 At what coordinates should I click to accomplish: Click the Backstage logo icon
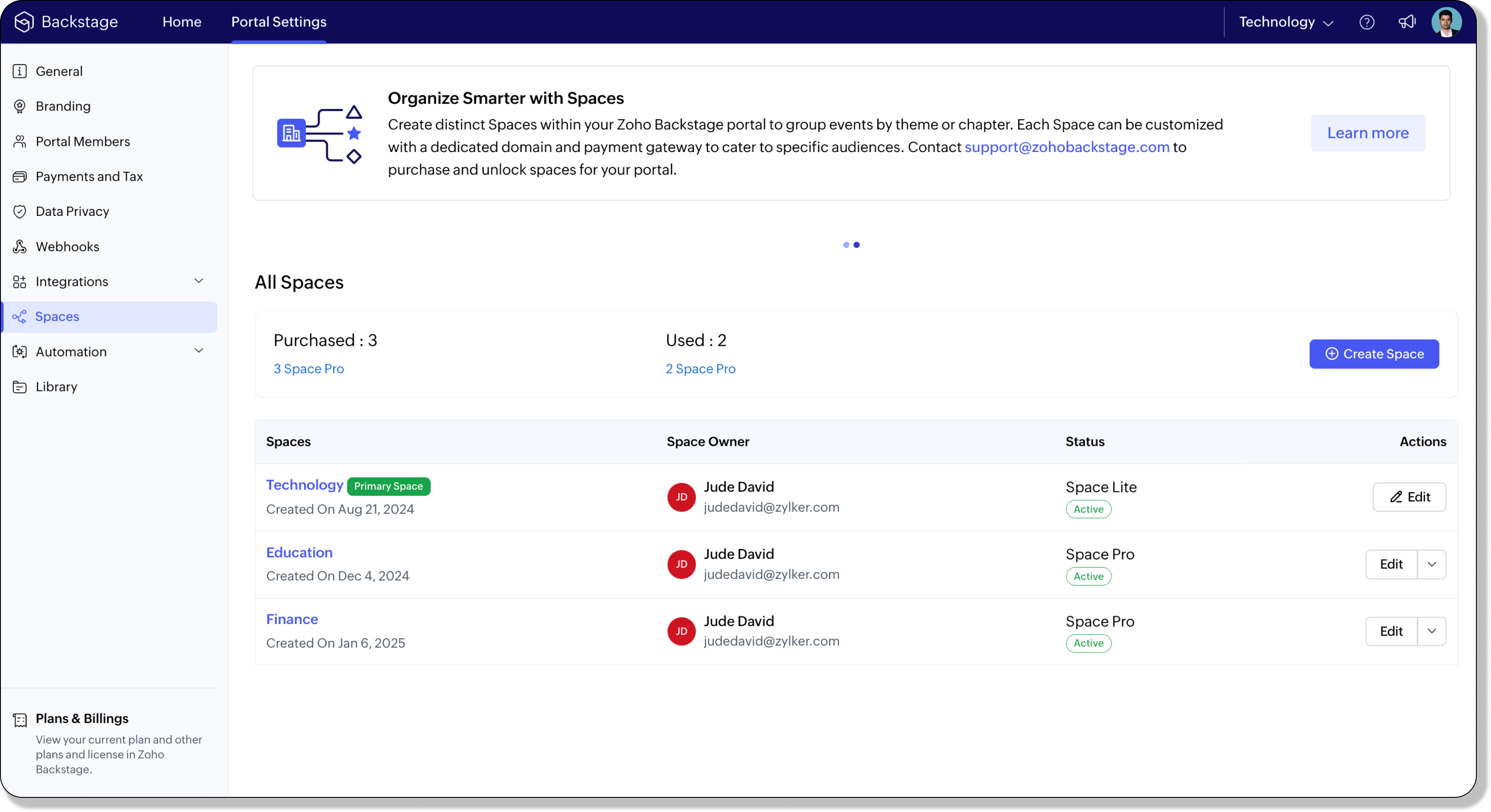24,22
